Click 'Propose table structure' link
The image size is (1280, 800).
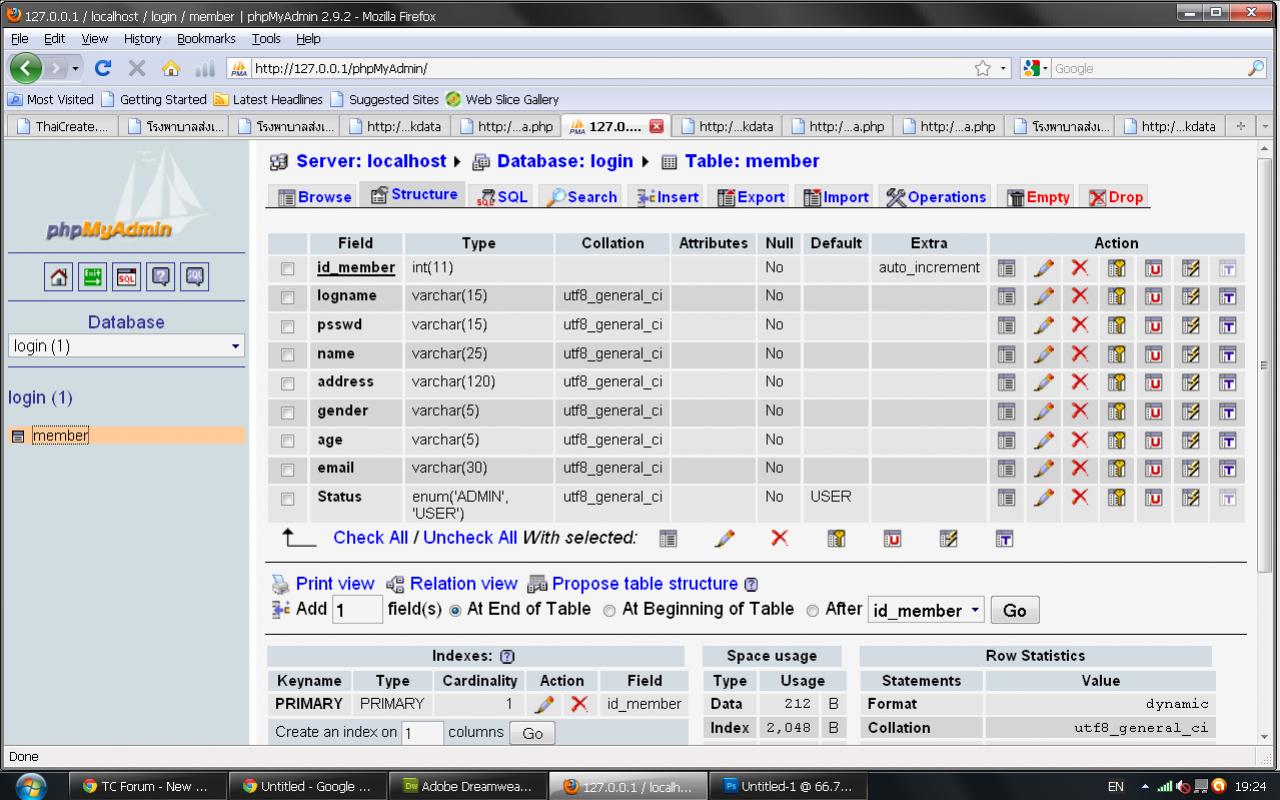pos(645,584)
